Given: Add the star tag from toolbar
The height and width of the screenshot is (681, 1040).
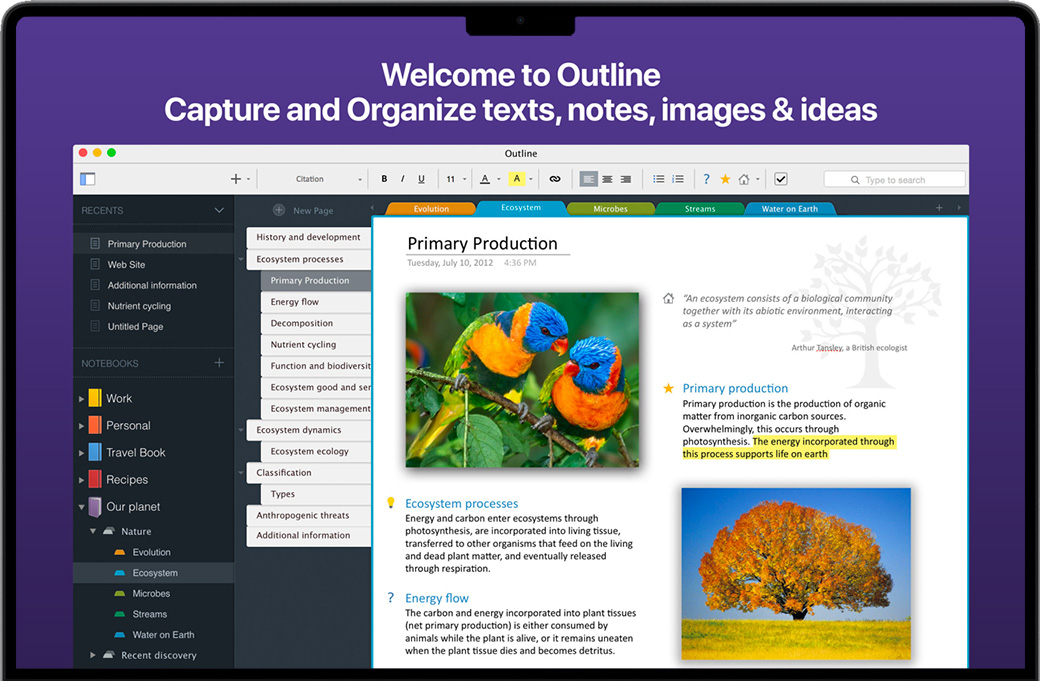Looking at the screenshot, I should [725, 179].
